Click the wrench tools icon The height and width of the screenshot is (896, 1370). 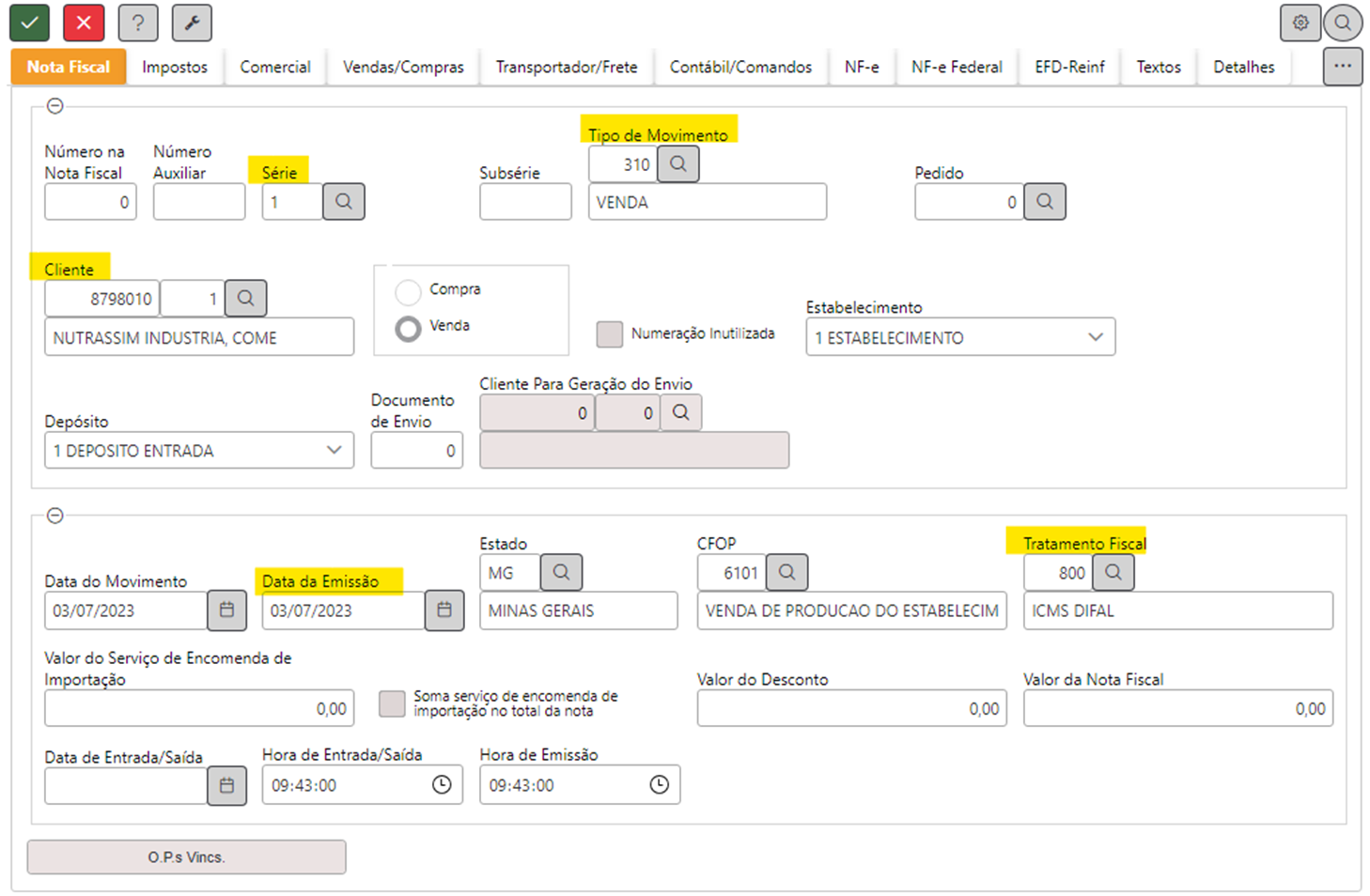pos(192,23)
